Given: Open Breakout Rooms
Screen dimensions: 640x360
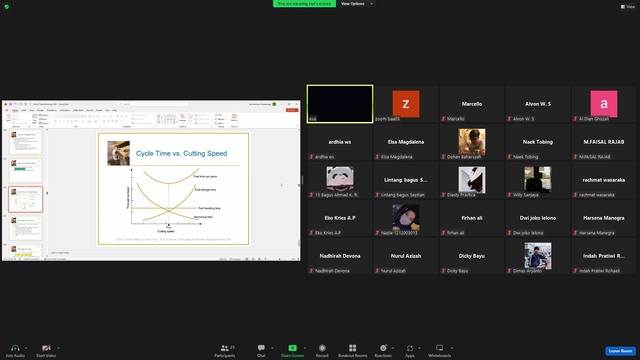Looking at the screenshot, I should (353, 351).
